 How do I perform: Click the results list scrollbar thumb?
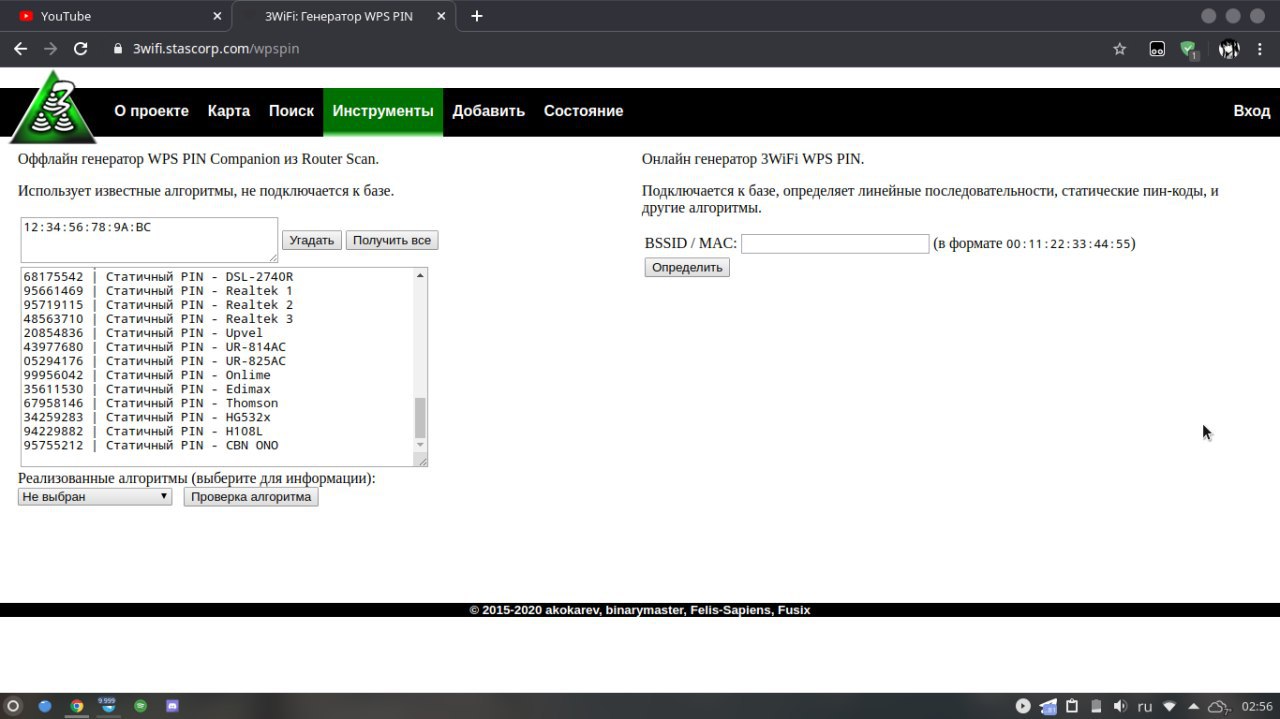[420, 417]
